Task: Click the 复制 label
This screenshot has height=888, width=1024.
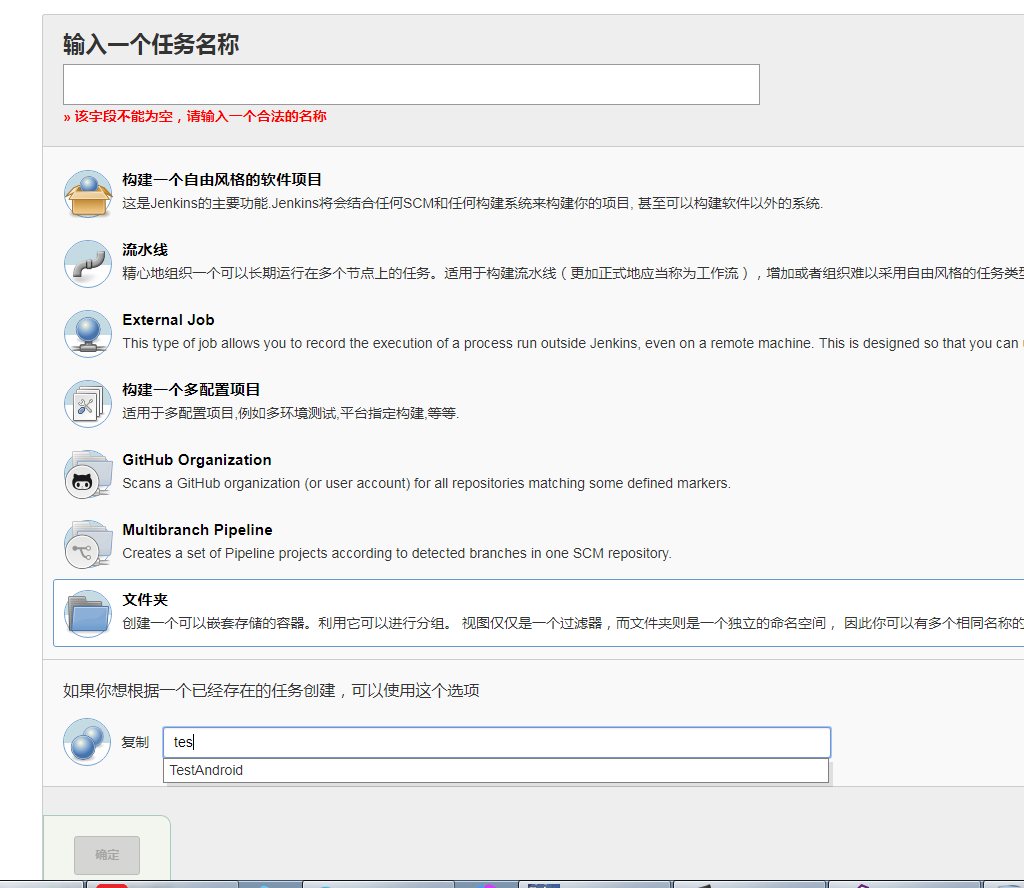Action: click(135, 742)
